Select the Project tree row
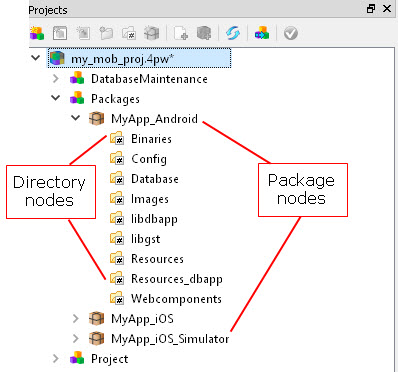 tap(110, 359)
